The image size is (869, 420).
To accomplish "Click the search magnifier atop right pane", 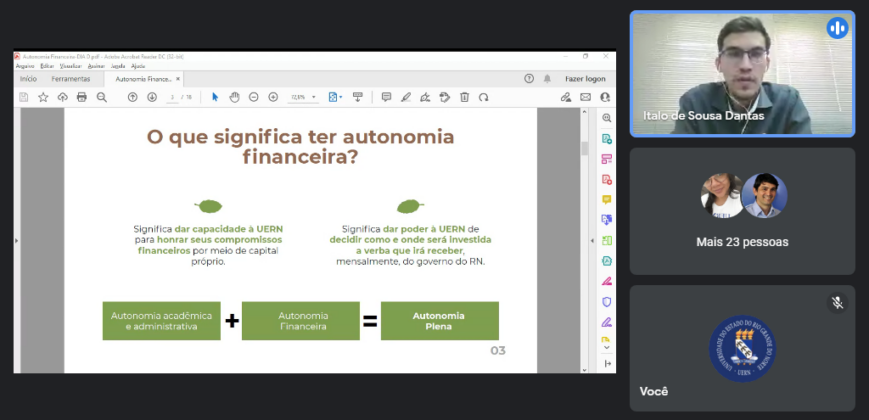I will click(x=607, y=118).
